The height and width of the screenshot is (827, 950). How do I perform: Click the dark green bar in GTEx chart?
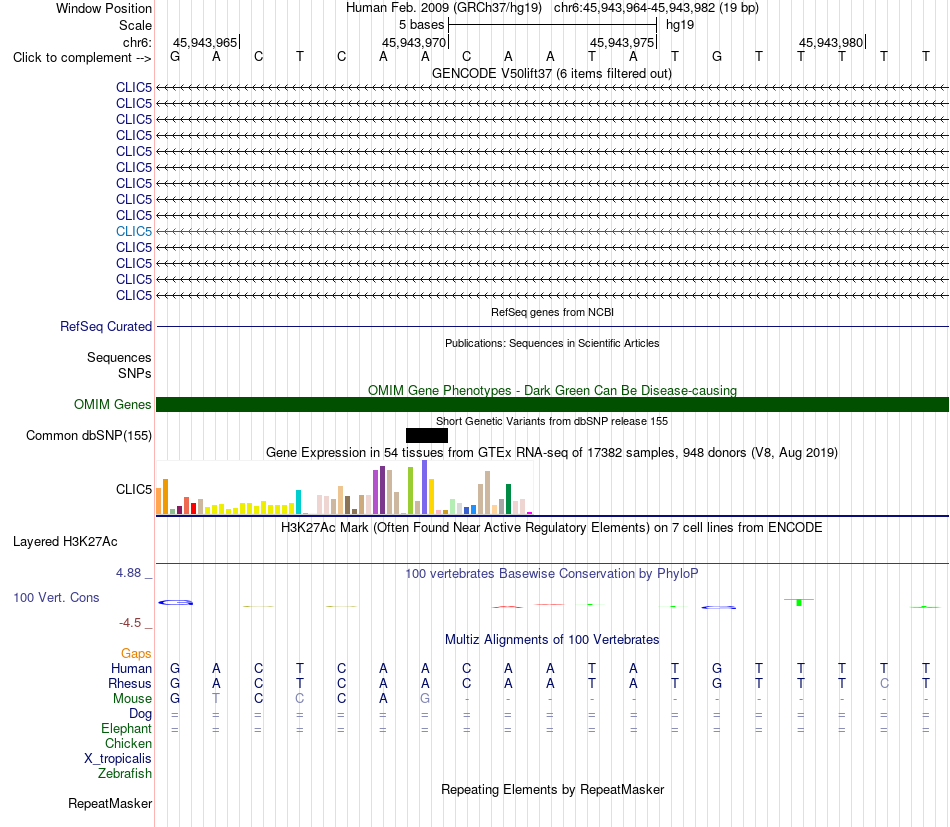tap(508, 499)
